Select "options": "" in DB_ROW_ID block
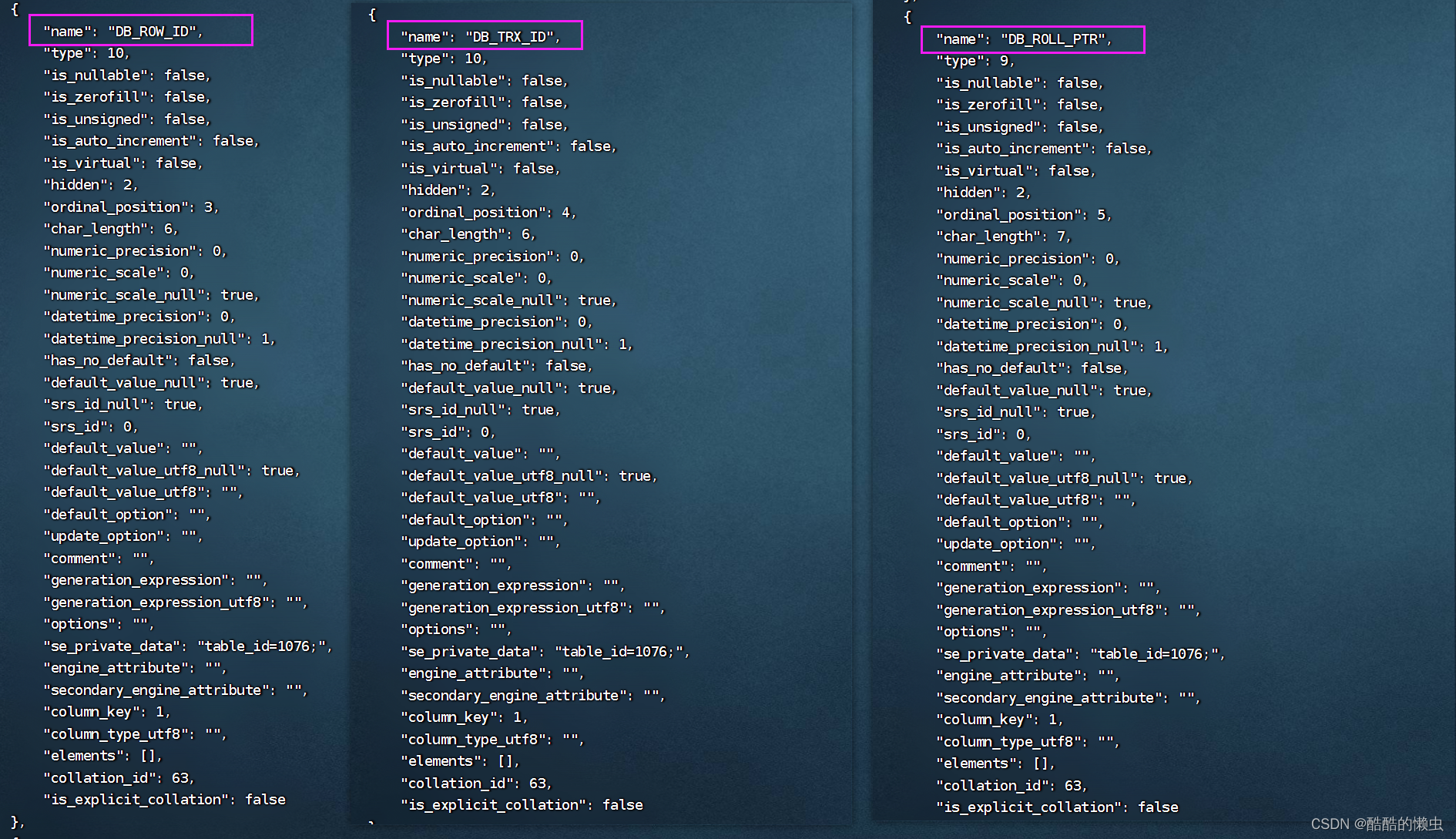This screenshot has width=1456, height=839. (x=99, y=624)
